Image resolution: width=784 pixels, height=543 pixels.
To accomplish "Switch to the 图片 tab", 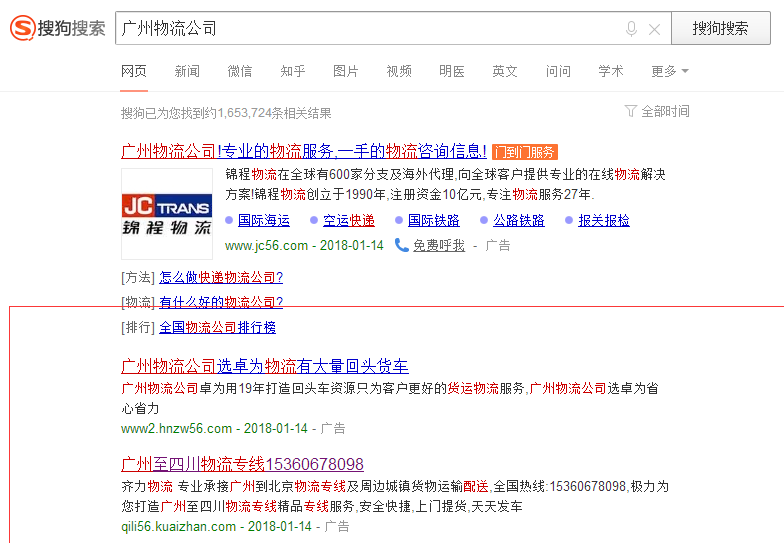I will tap(346, 71).
